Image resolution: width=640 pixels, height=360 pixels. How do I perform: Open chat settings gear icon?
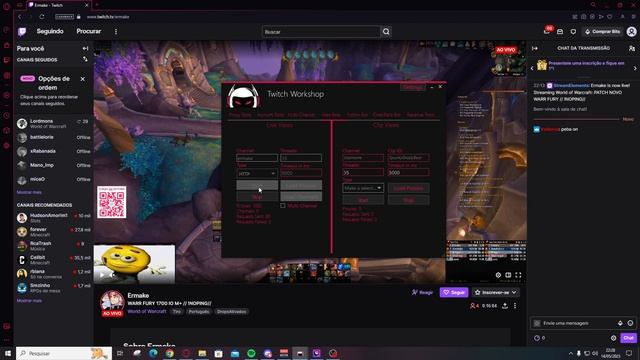(x=613, y=338)
